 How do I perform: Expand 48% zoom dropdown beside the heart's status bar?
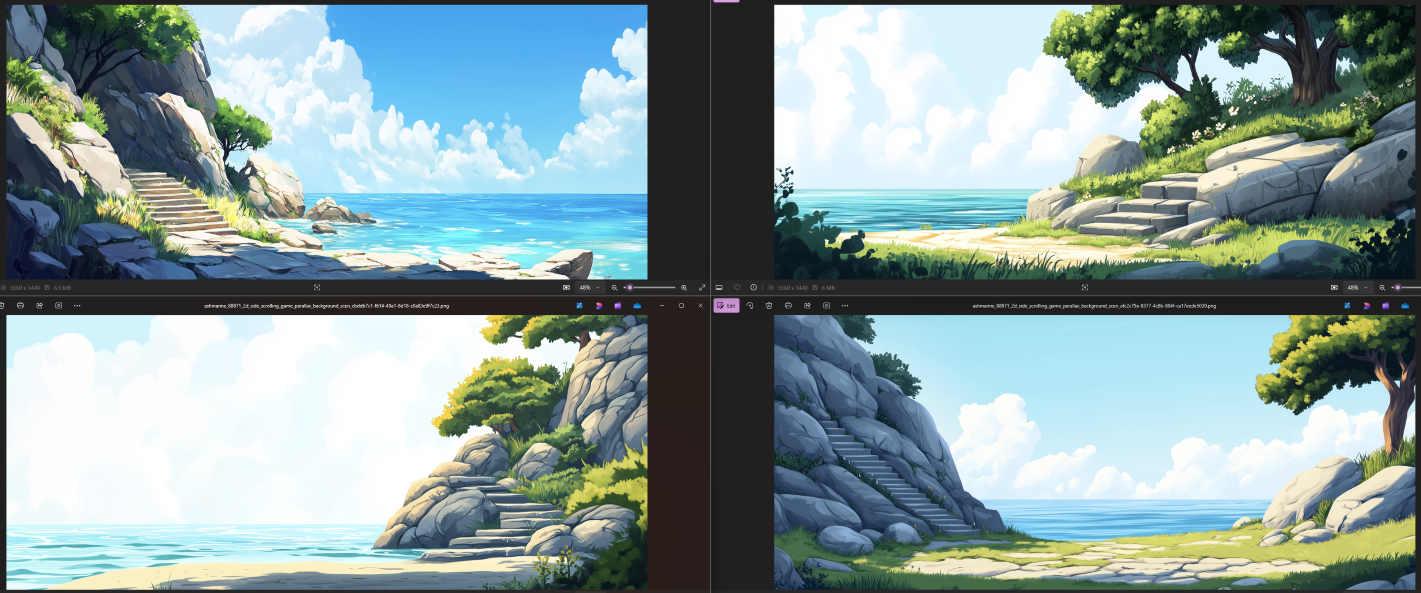pyautogui.click(x=1357, y=287)
